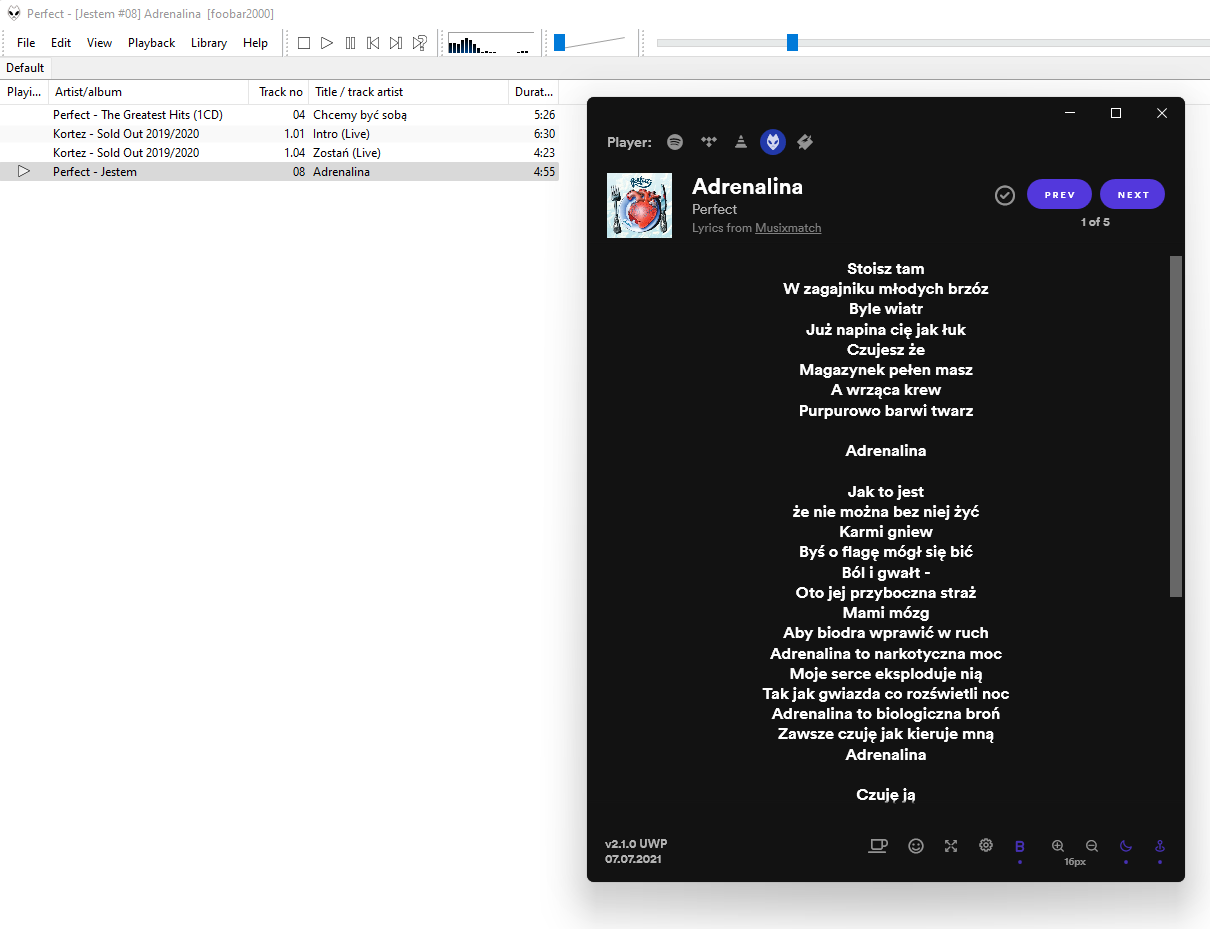
Task: Open the Help menu
Action: click(255, 43)
